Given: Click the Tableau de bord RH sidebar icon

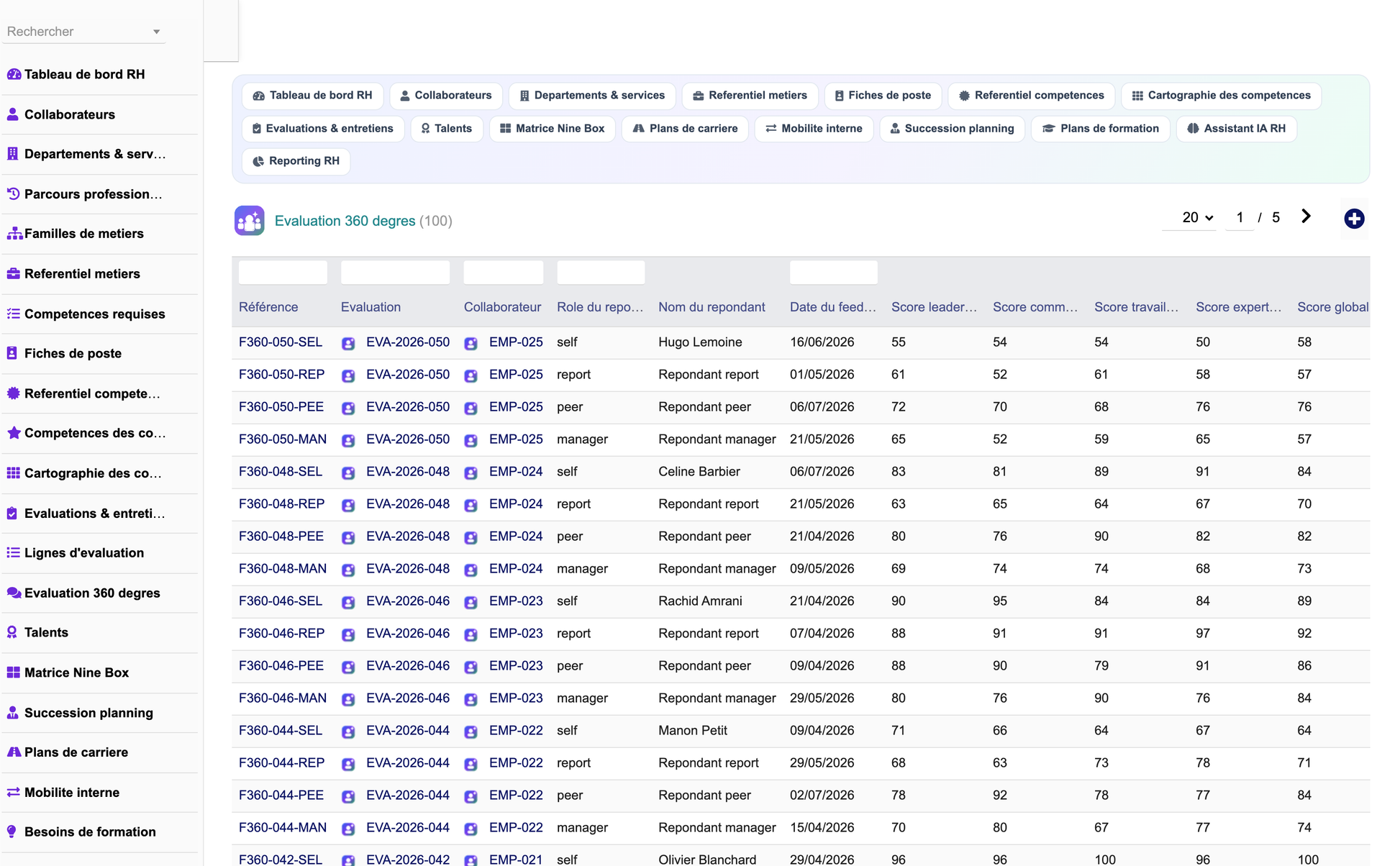Looking at the screenshot, I should click(x=14, y=74).
